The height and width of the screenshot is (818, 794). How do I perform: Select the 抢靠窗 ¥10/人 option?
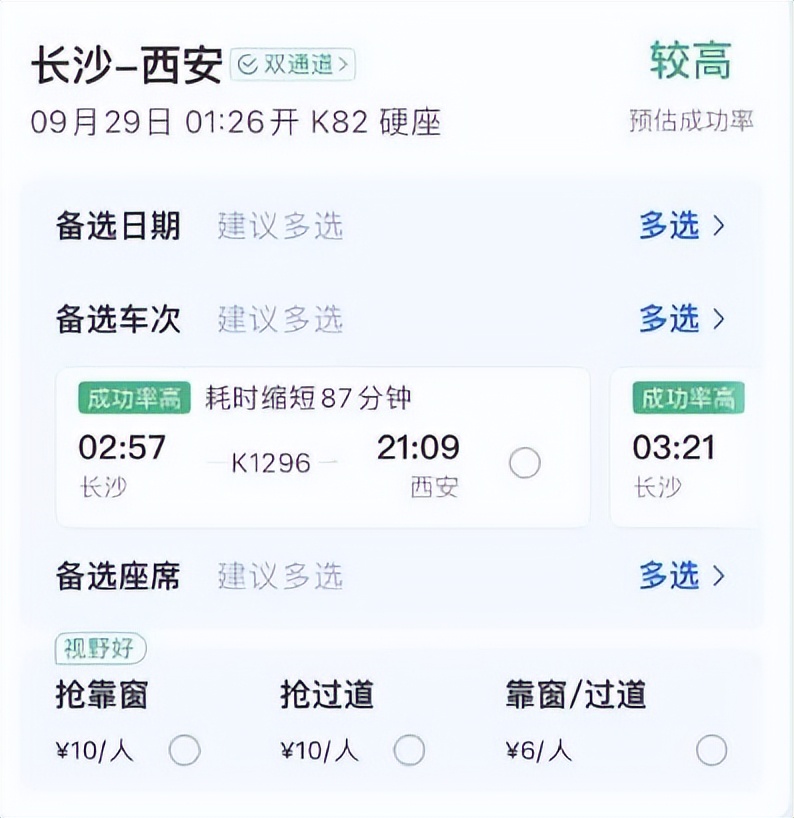click(185, 750)
